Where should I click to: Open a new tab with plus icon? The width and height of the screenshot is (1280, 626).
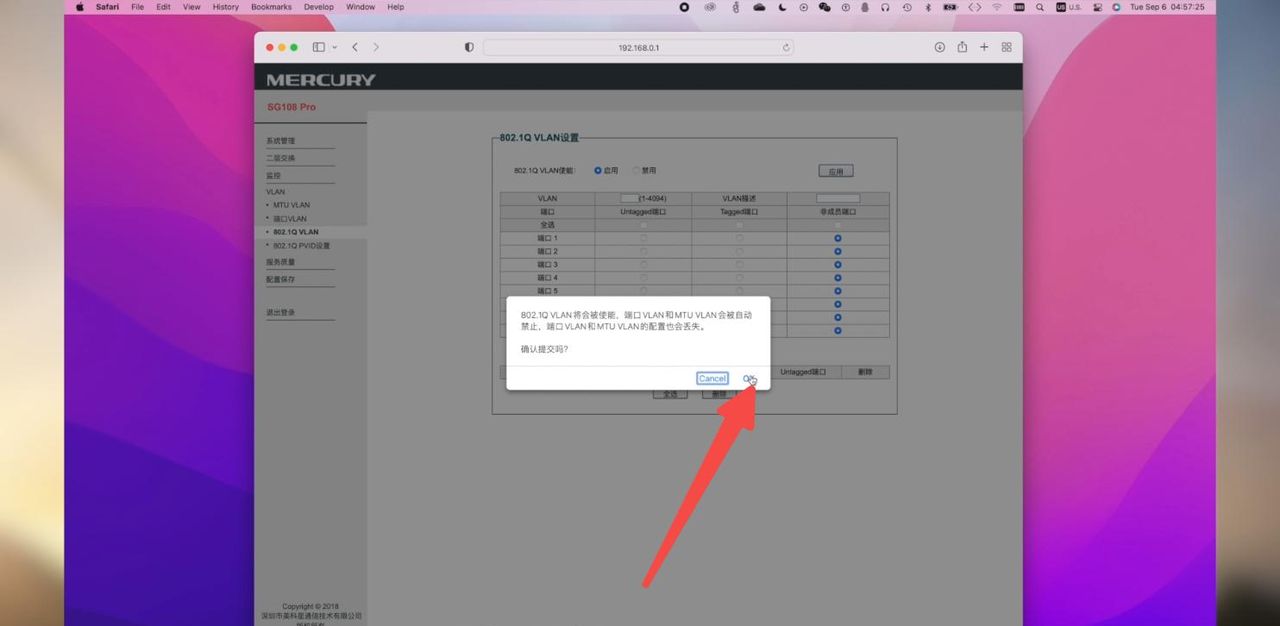coord(984,47)
